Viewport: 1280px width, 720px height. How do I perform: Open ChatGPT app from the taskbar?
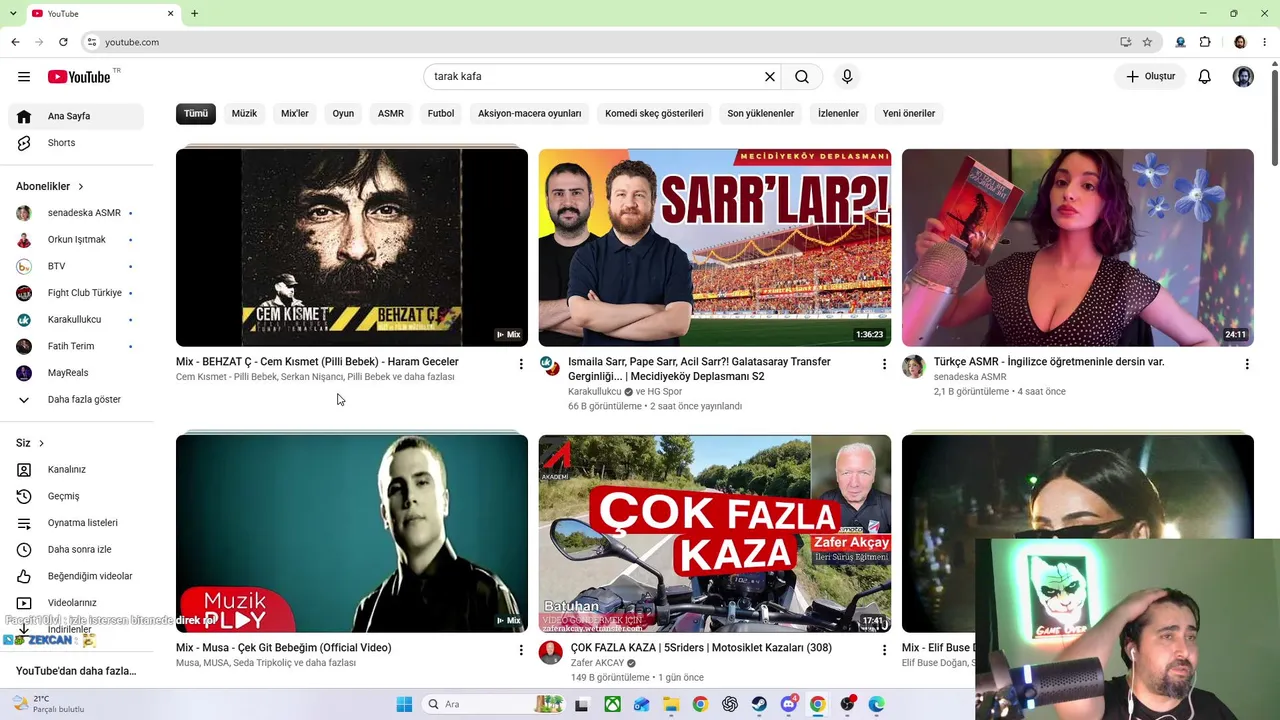[730, 704]
